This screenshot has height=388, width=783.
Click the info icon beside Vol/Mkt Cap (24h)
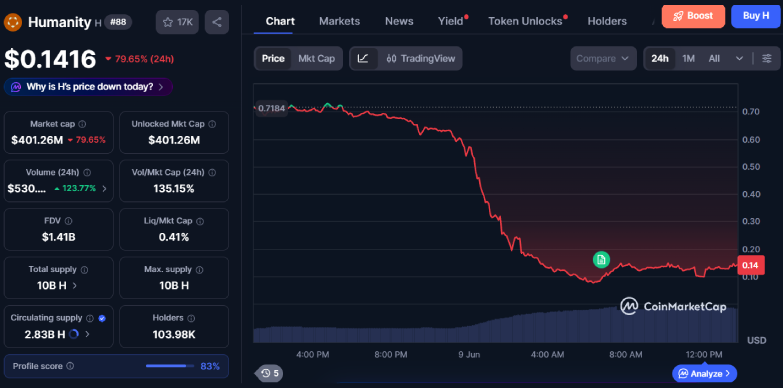click(x=212, y=172)
